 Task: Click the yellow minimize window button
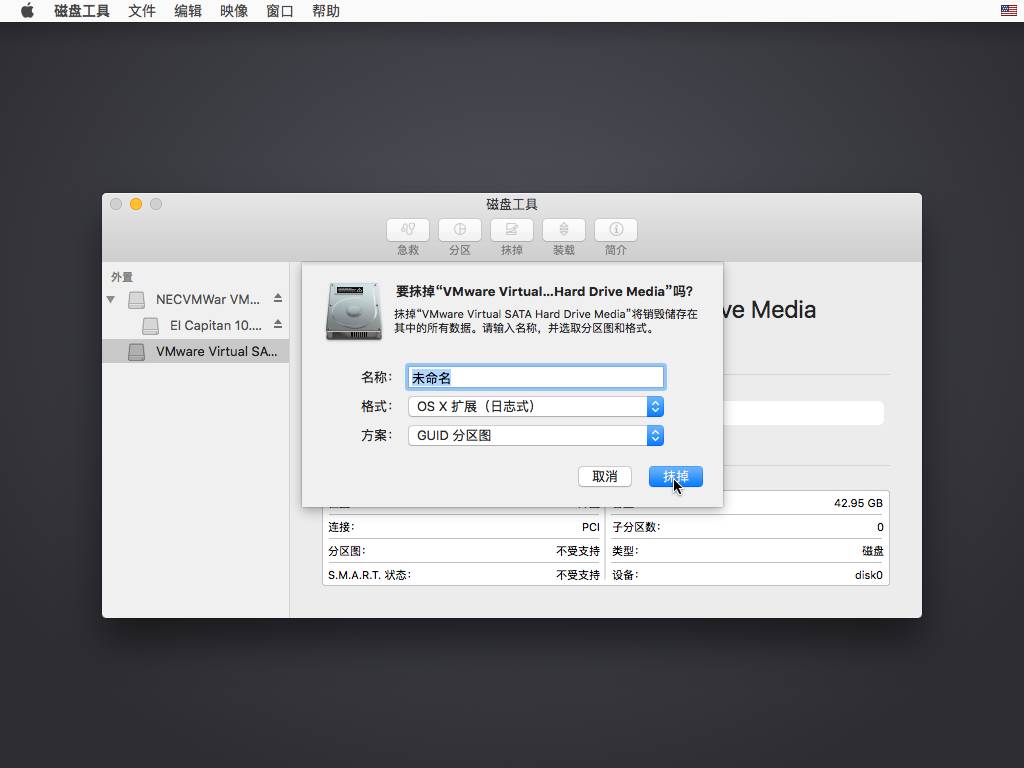[136, 204]
